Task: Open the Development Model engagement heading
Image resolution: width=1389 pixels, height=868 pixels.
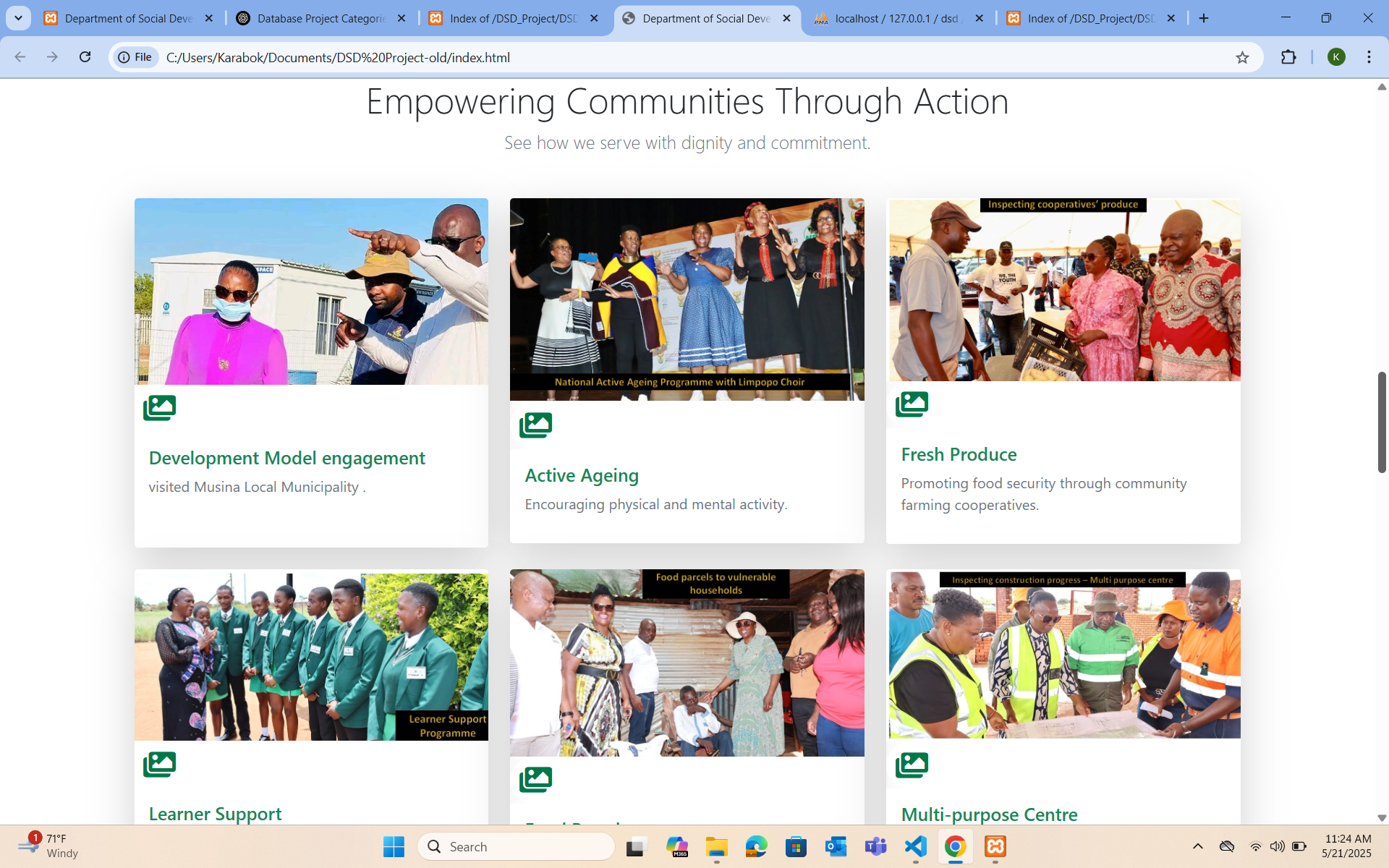Action: coord(286,458)
